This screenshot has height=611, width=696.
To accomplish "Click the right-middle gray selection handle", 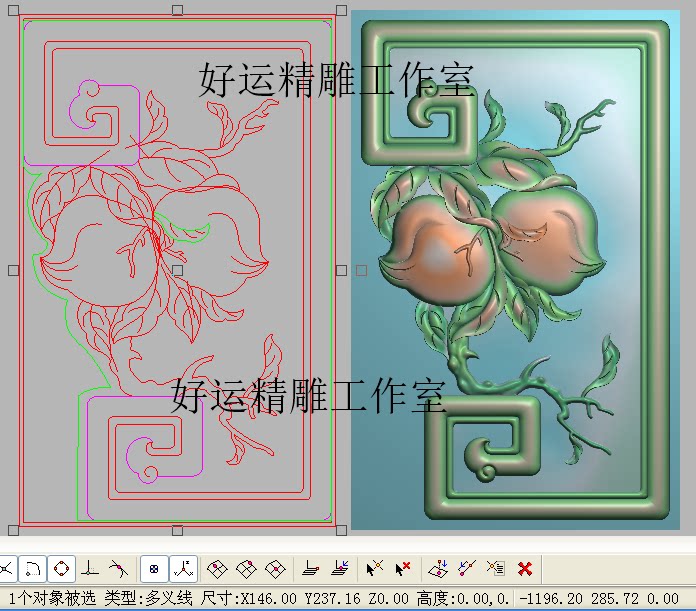I will [341, 270].
